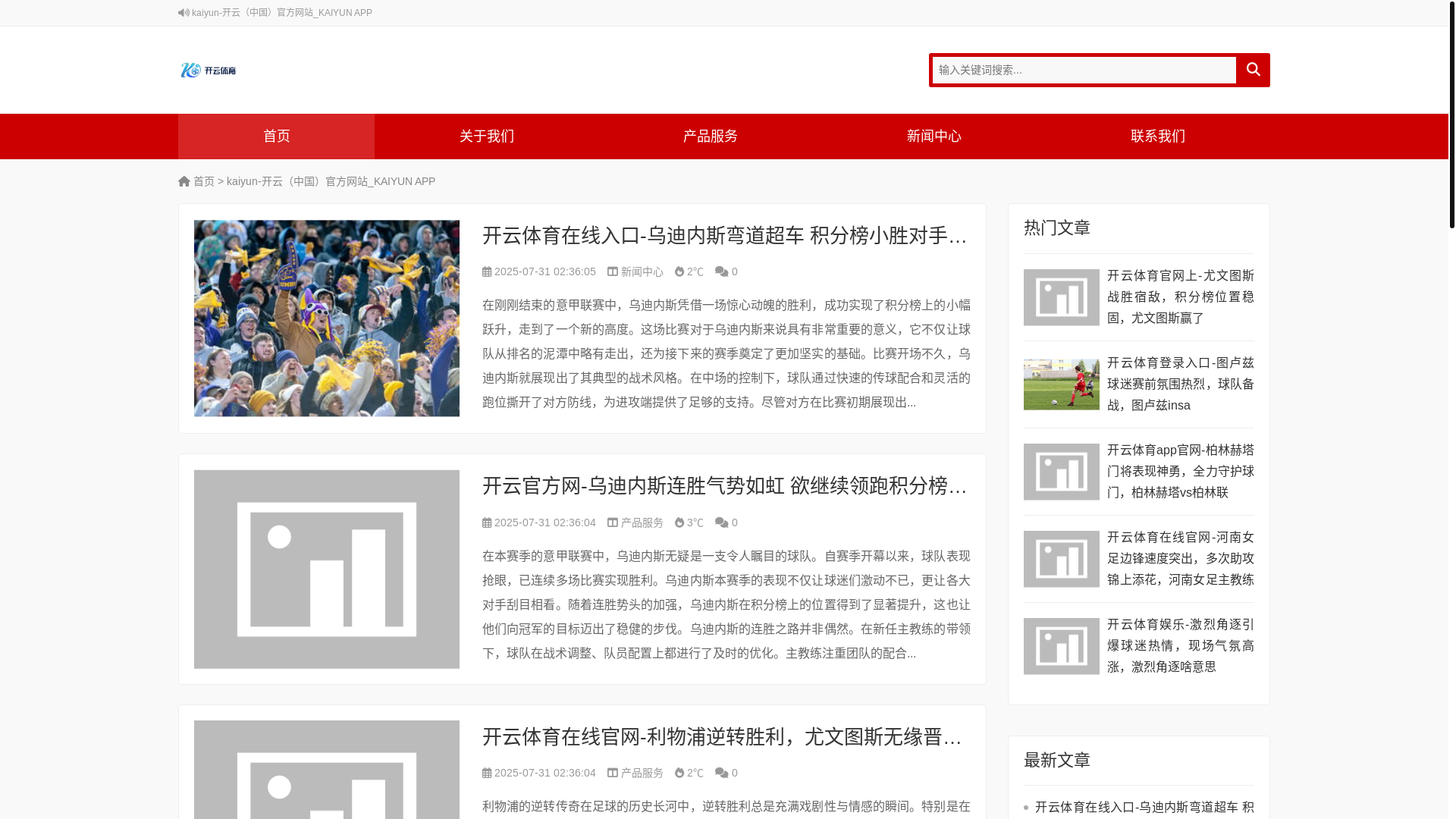Click the search magnifier button
Image resolution: width=1456 pixels, height=819 pixels.
[1253, 70]
